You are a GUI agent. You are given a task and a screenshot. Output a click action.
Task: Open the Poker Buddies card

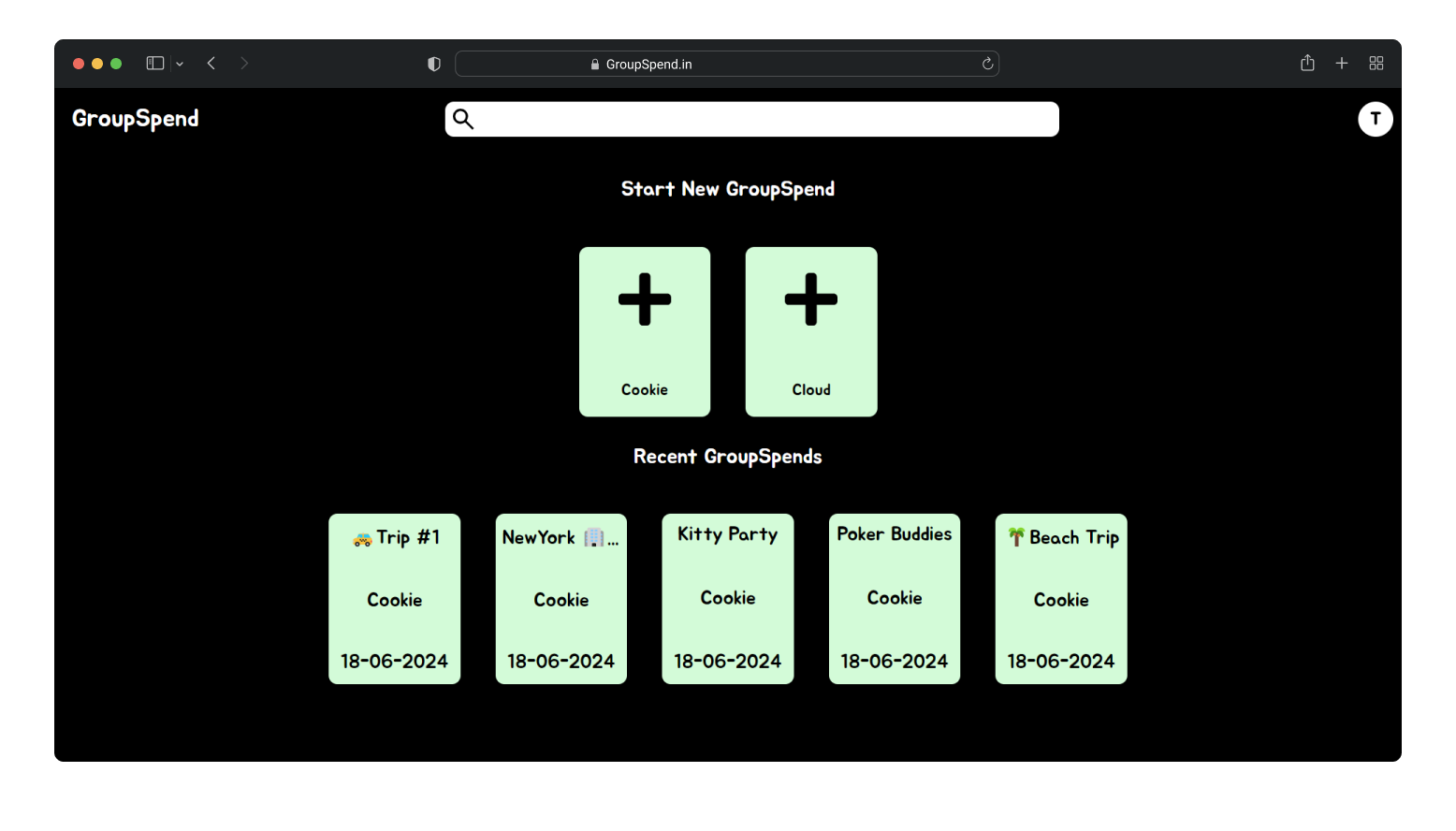[x=894, y=599]
